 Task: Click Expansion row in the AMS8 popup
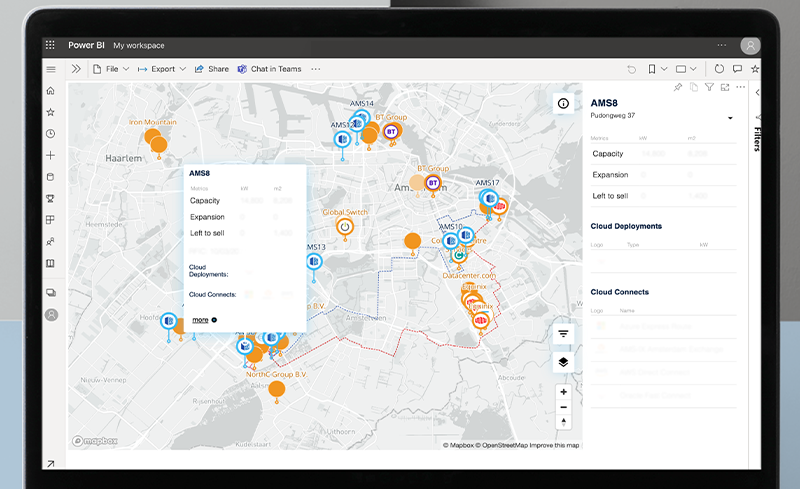click(242, 217)
